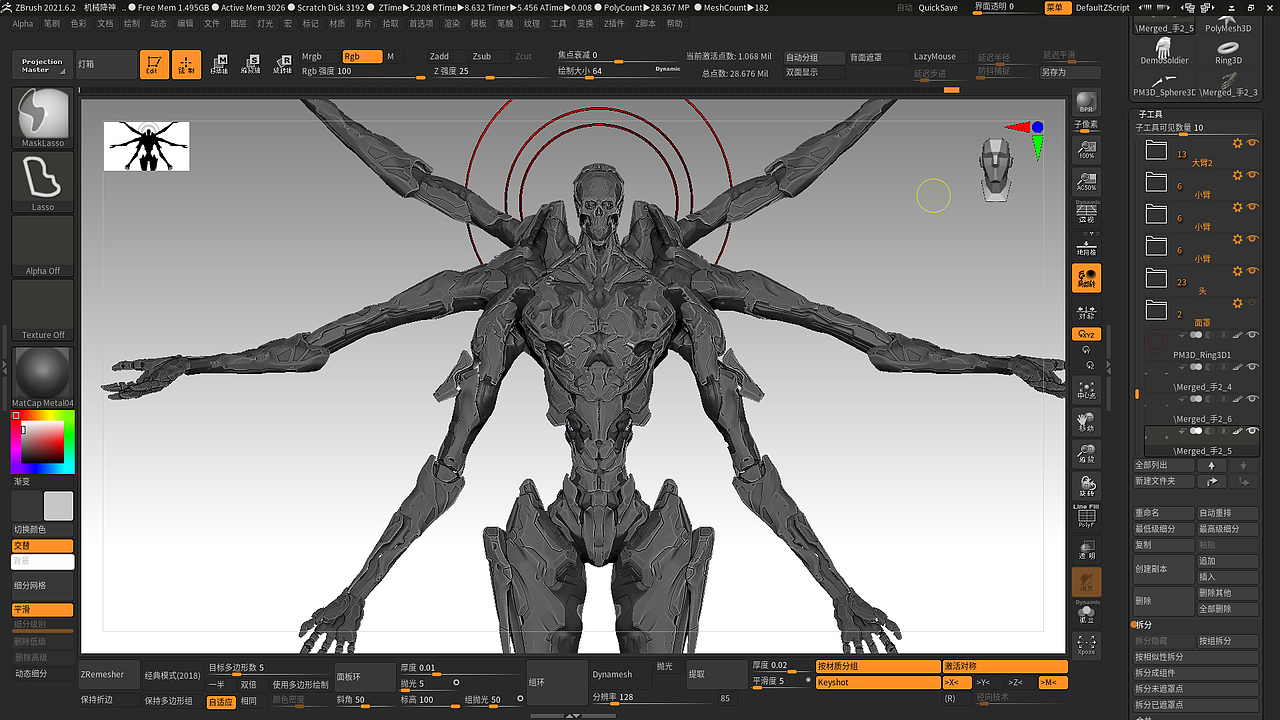Render with the BPR icon
Image resolution: width=1280 pixels, height=720 pixels.
[1086, 103]
